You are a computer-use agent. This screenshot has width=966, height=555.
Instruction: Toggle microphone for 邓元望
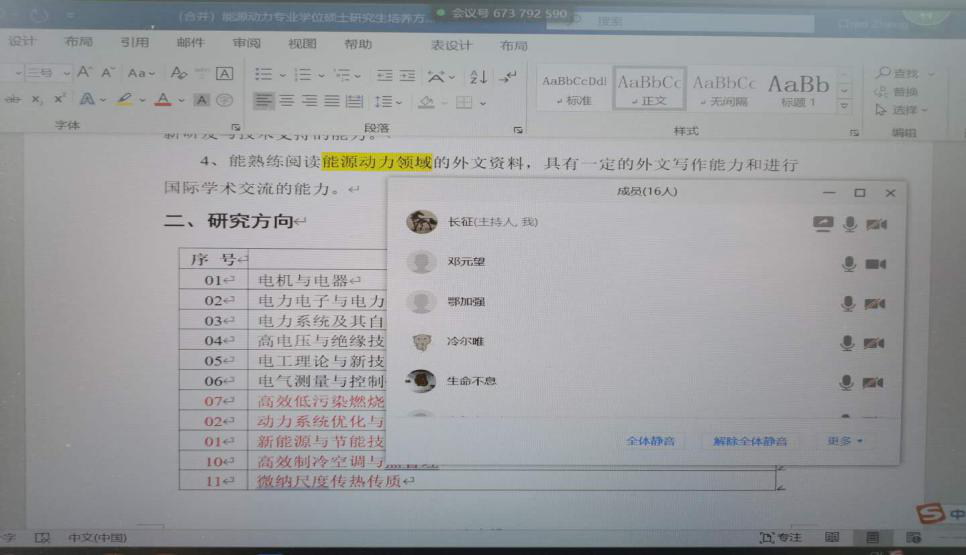849,264
